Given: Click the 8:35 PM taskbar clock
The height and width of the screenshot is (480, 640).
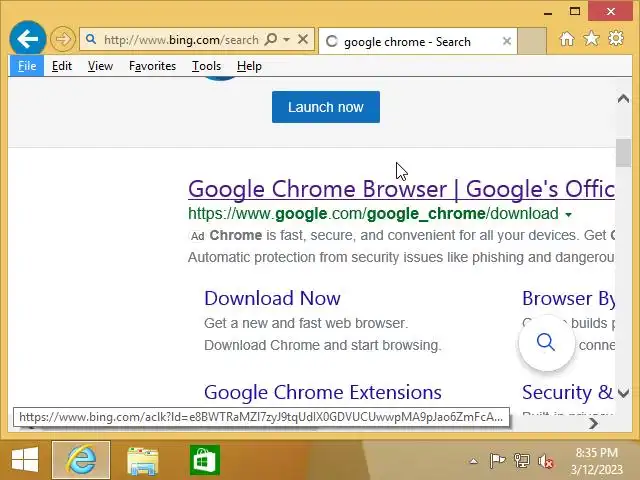Looking at the screenshot, I should (596, 453).
